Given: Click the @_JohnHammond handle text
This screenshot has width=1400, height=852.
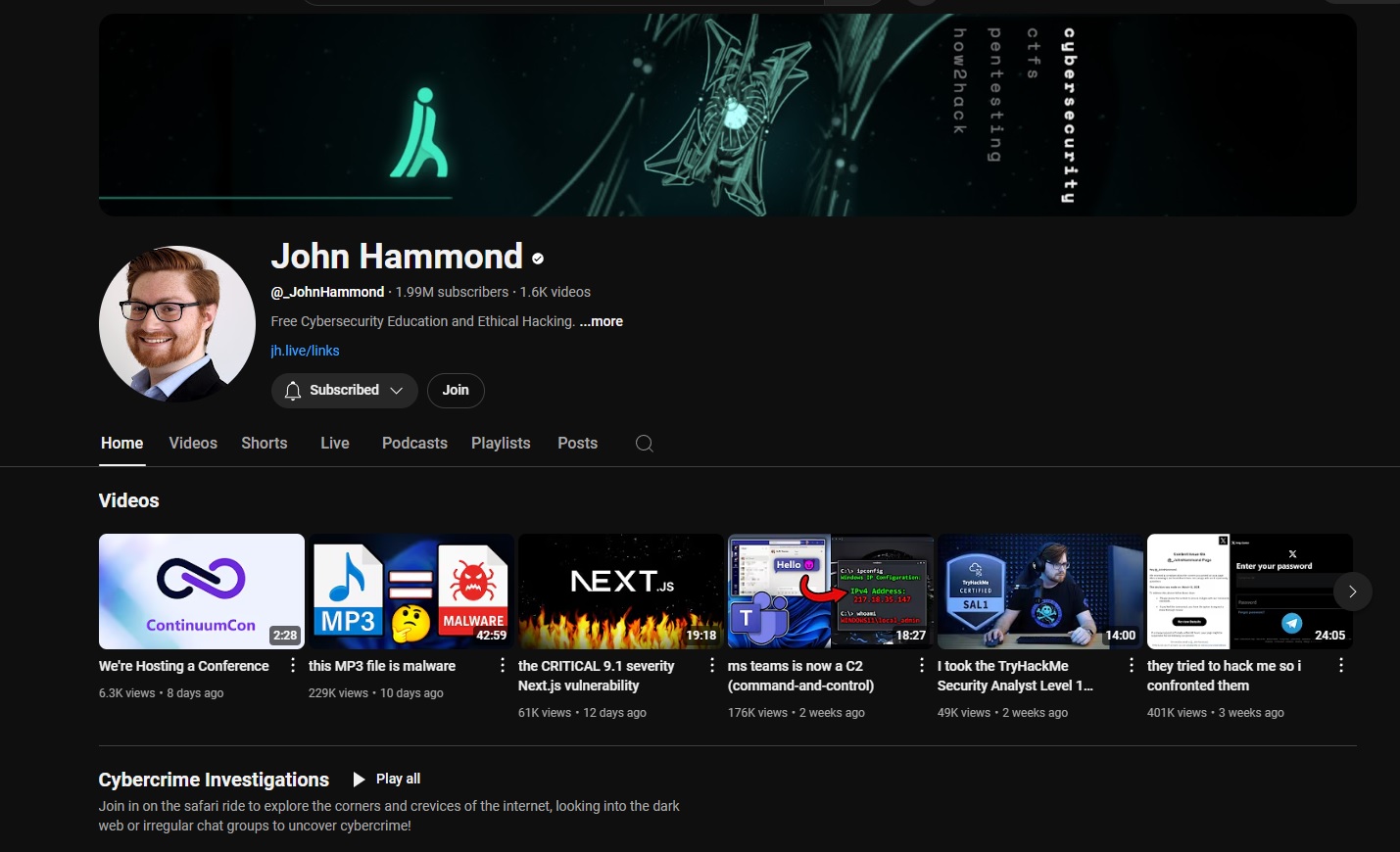Looking at the screenshot, I should 327,292.
